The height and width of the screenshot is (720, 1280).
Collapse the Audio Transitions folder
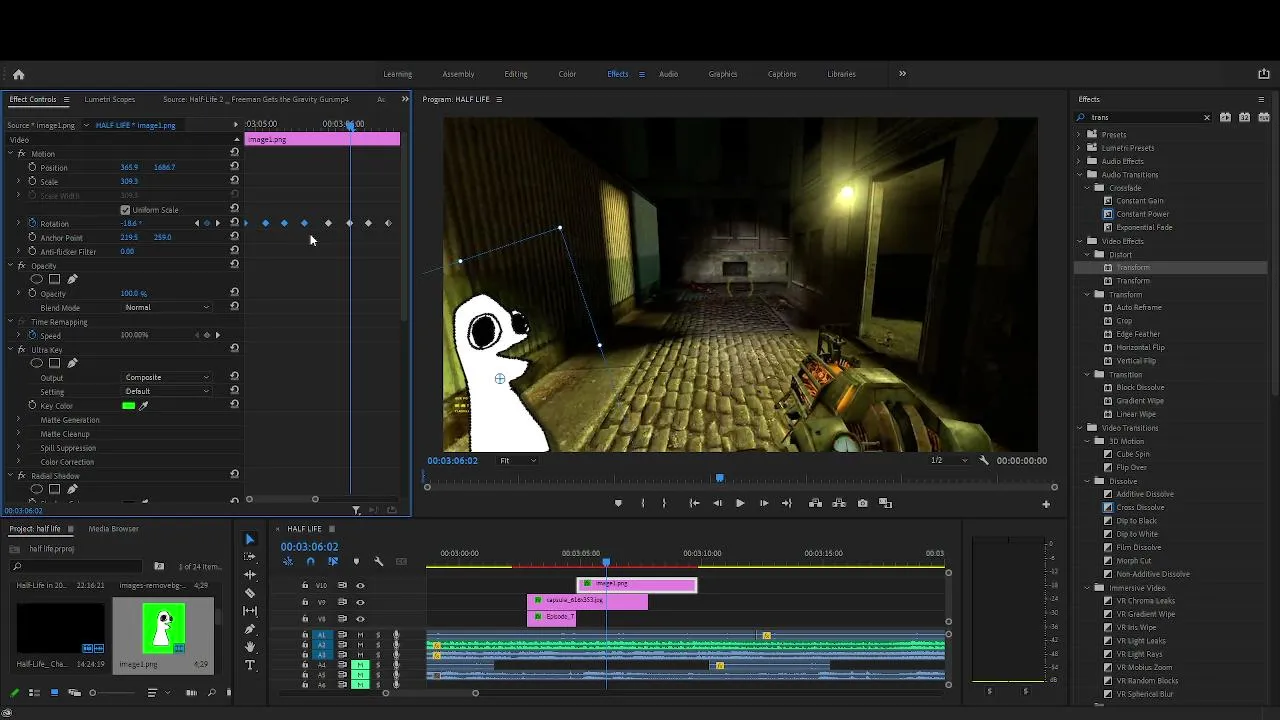pos(1079,175)
